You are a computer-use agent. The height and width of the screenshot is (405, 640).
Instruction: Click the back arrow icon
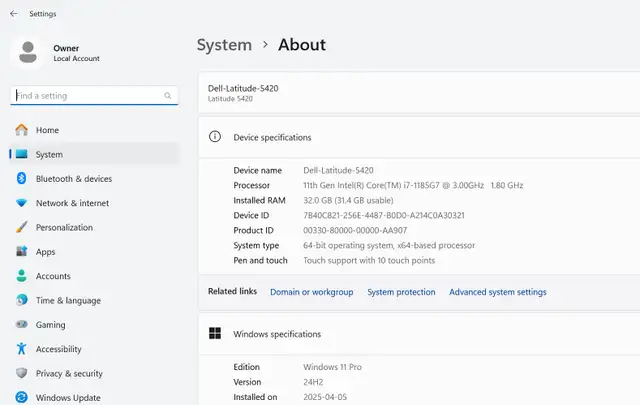[14, 13]
